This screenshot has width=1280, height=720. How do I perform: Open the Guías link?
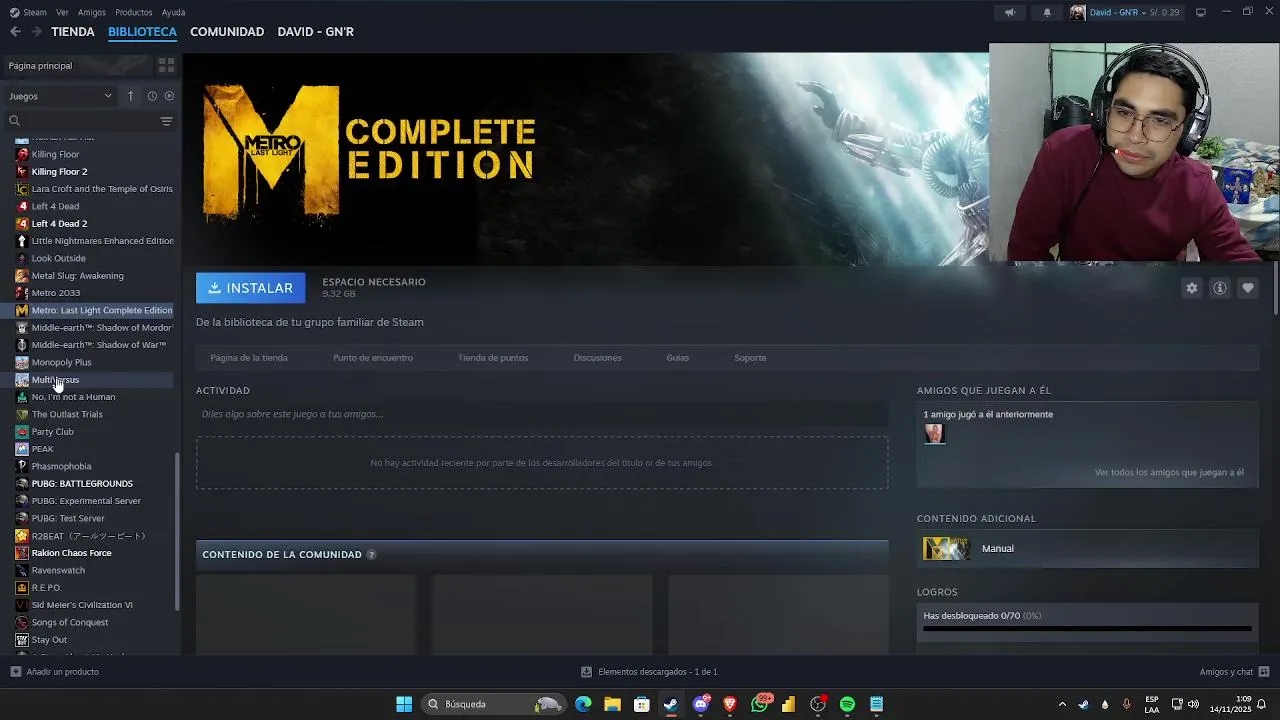[x=678, y=358]
